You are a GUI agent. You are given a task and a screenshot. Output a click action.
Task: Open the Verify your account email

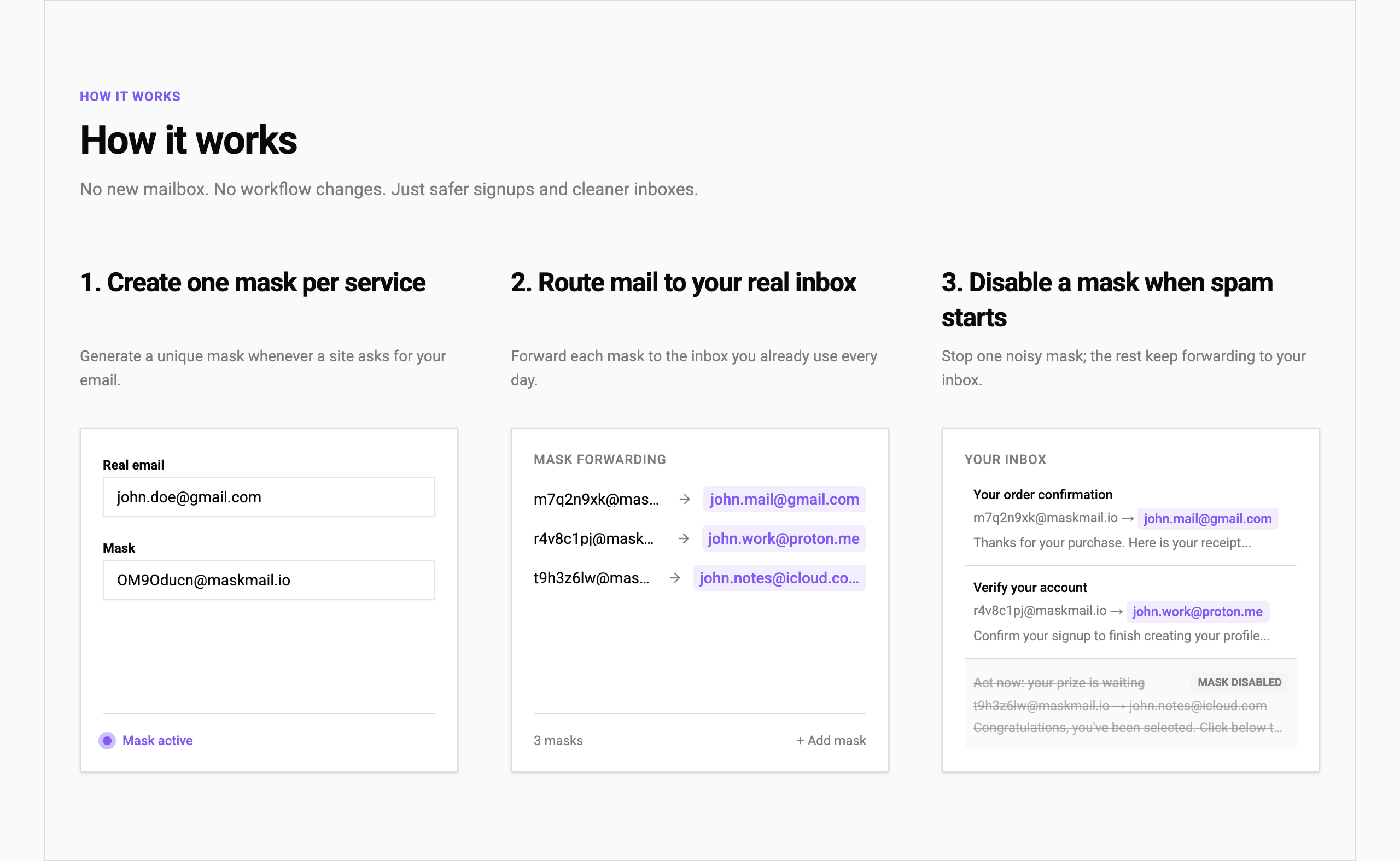[1029, 587]
